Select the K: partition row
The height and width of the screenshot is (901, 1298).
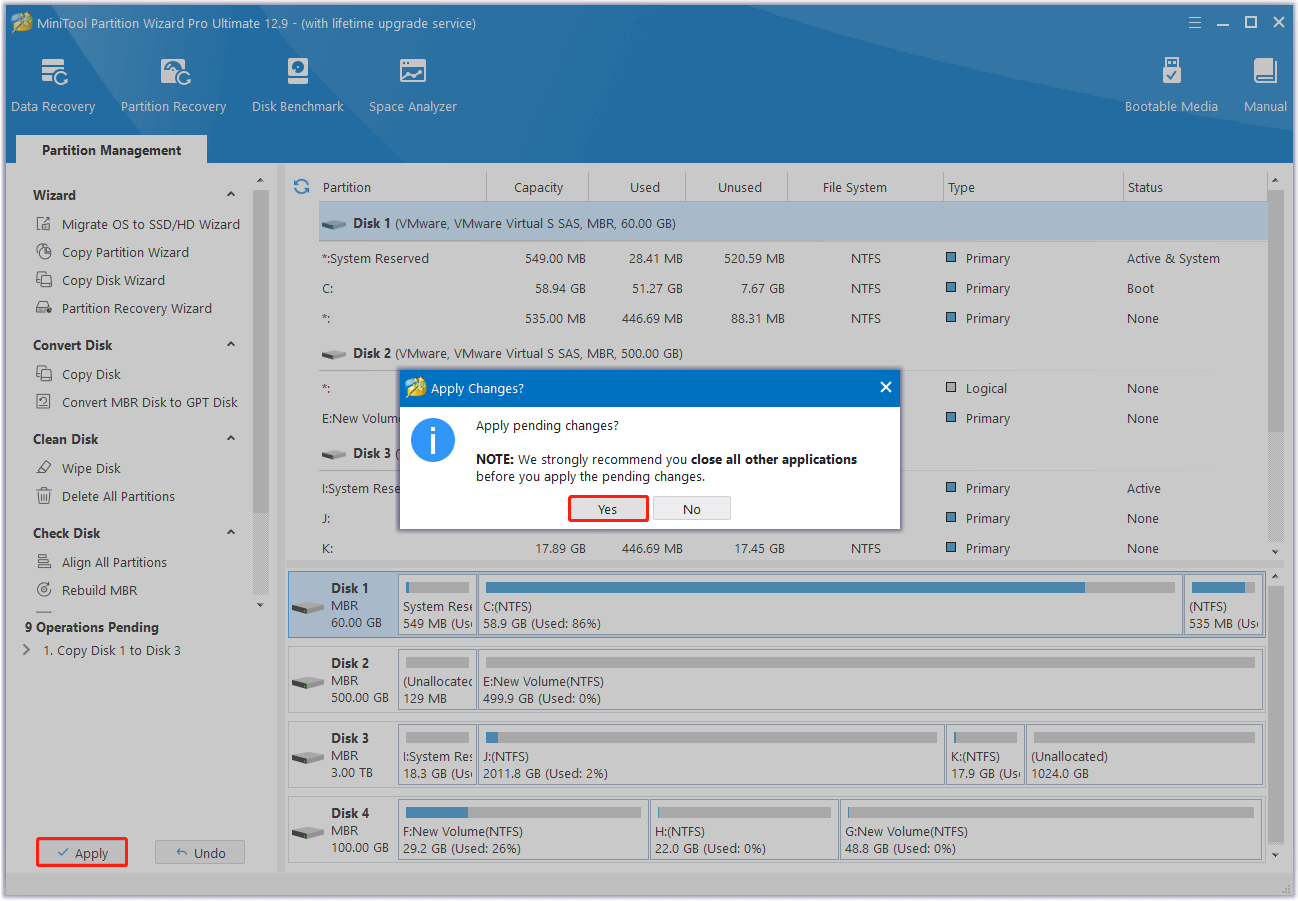(x=792, y=548)
